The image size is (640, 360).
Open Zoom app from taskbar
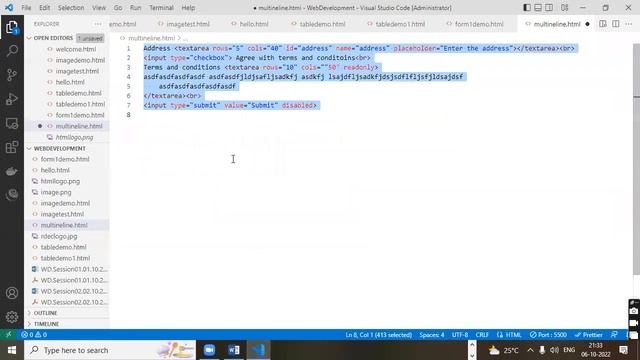click(209, 350)
